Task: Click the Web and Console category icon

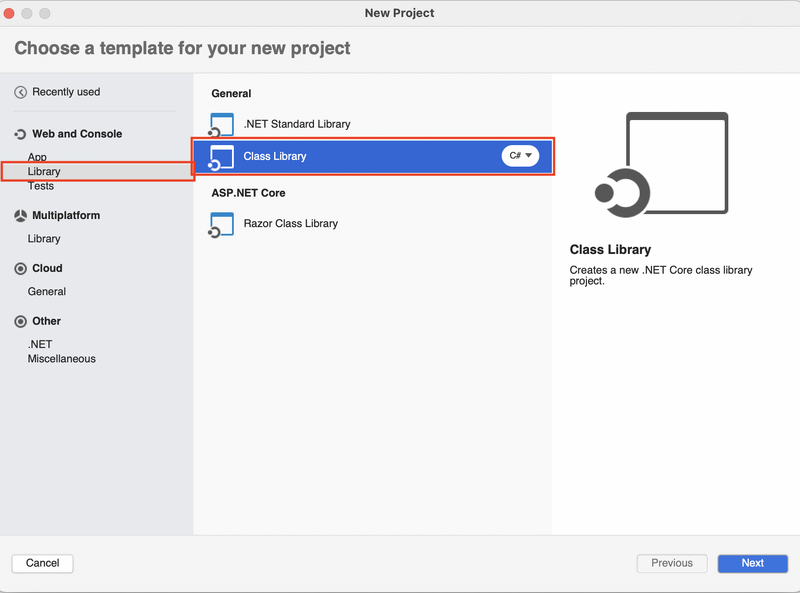Action: pos(20,134)
